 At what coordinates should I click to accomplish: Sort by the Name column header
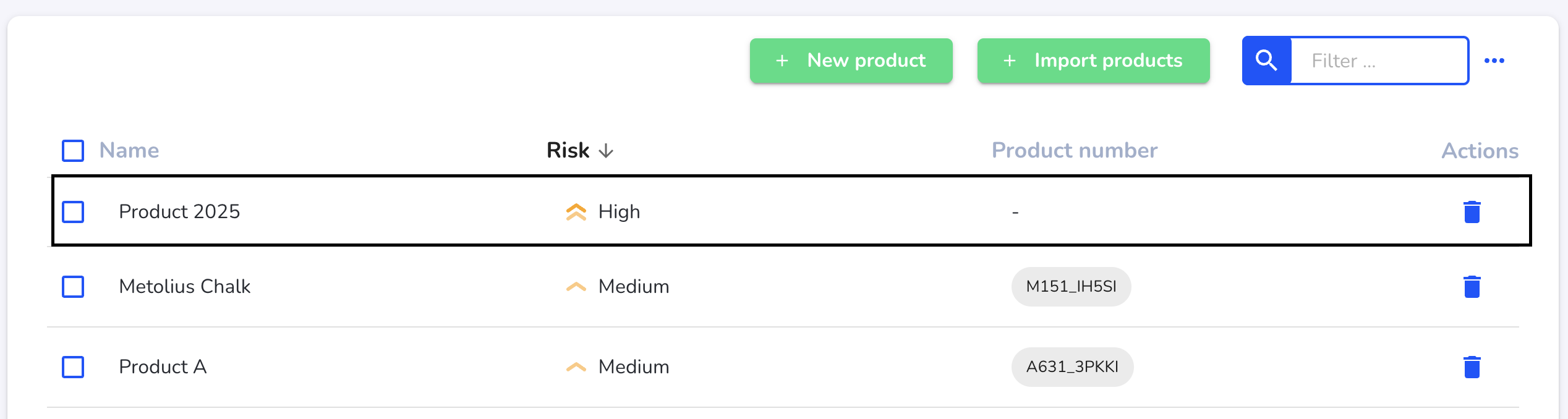(x=129, y=150)
